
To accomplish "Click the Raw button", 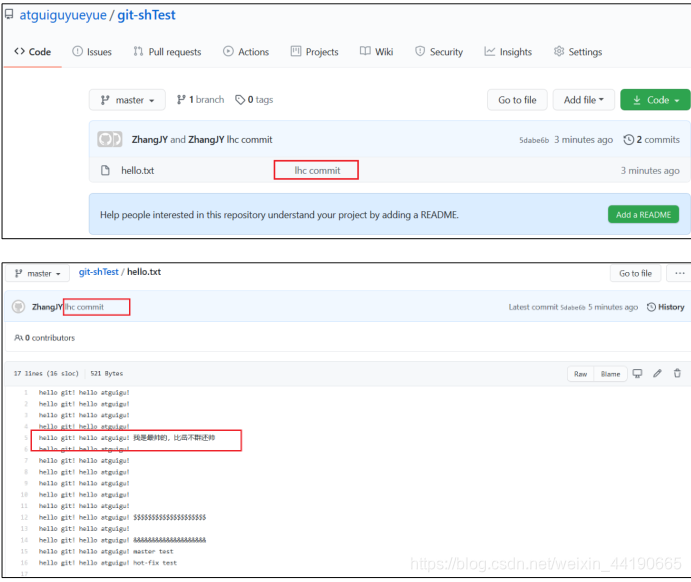I will click(x=580, y=374).
